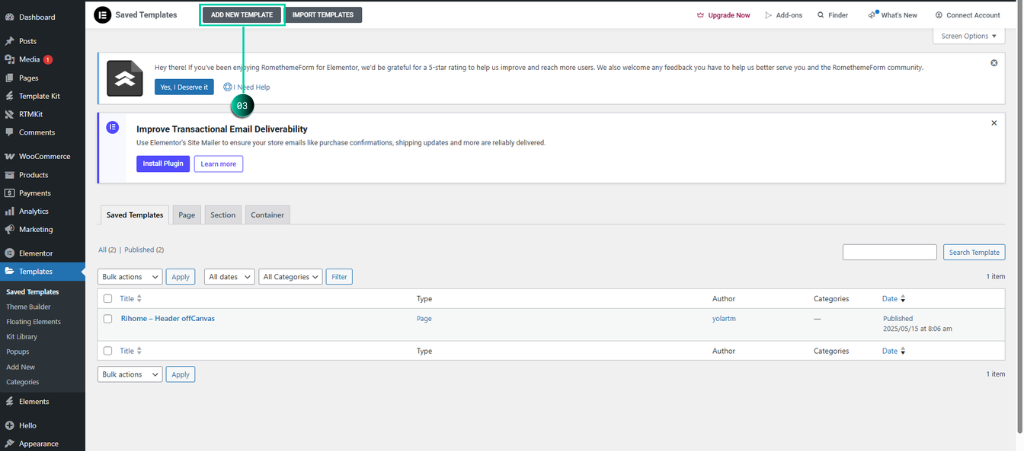Click the Add New Template button
The width and height of the screenshot is (1024, 451).
(x=242, y=15)
